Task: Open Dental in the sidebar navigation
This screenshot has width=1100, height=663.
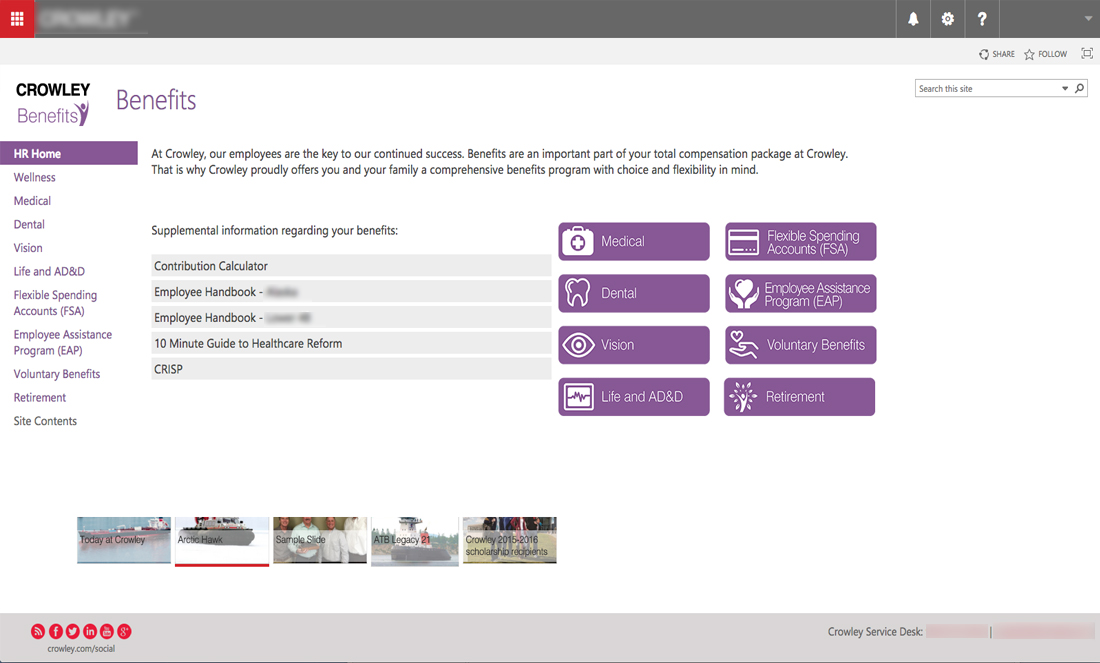Action: click(29, 225)
